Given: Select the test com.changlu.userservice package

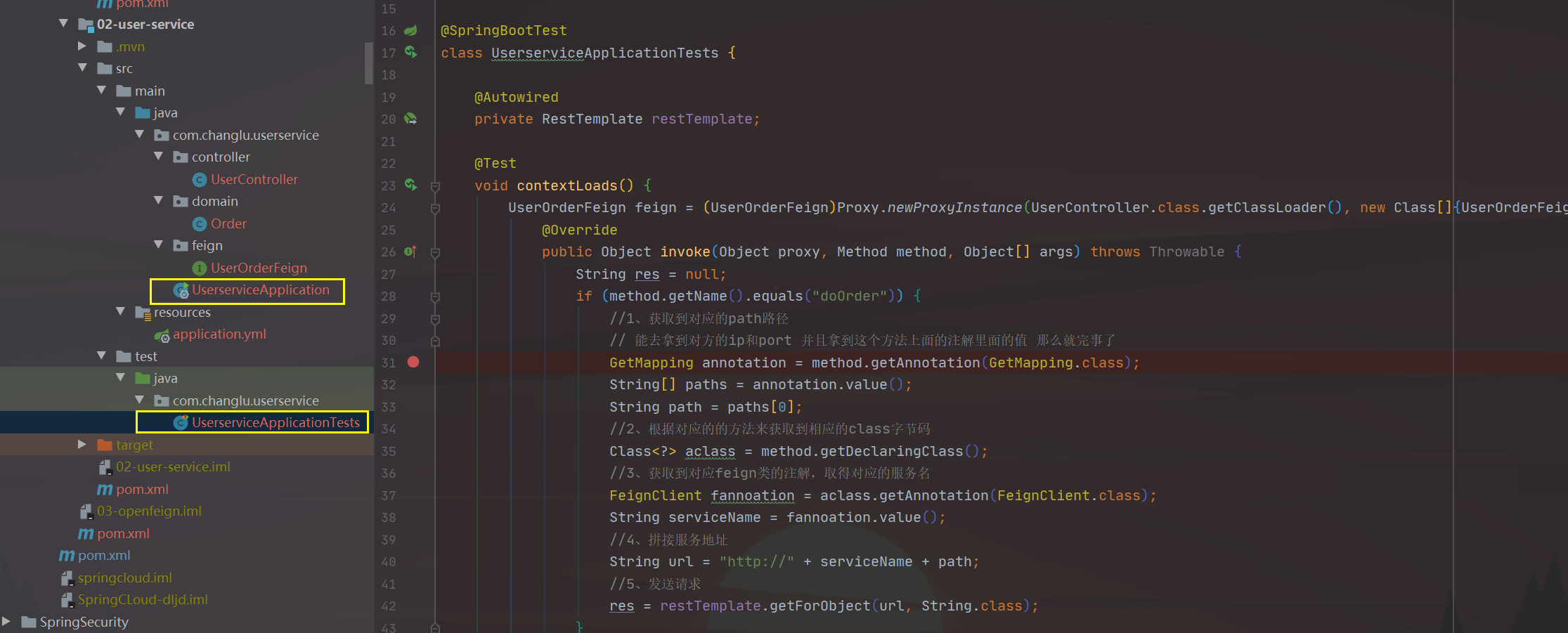Looking at the screenshot, I should [246, 401].
